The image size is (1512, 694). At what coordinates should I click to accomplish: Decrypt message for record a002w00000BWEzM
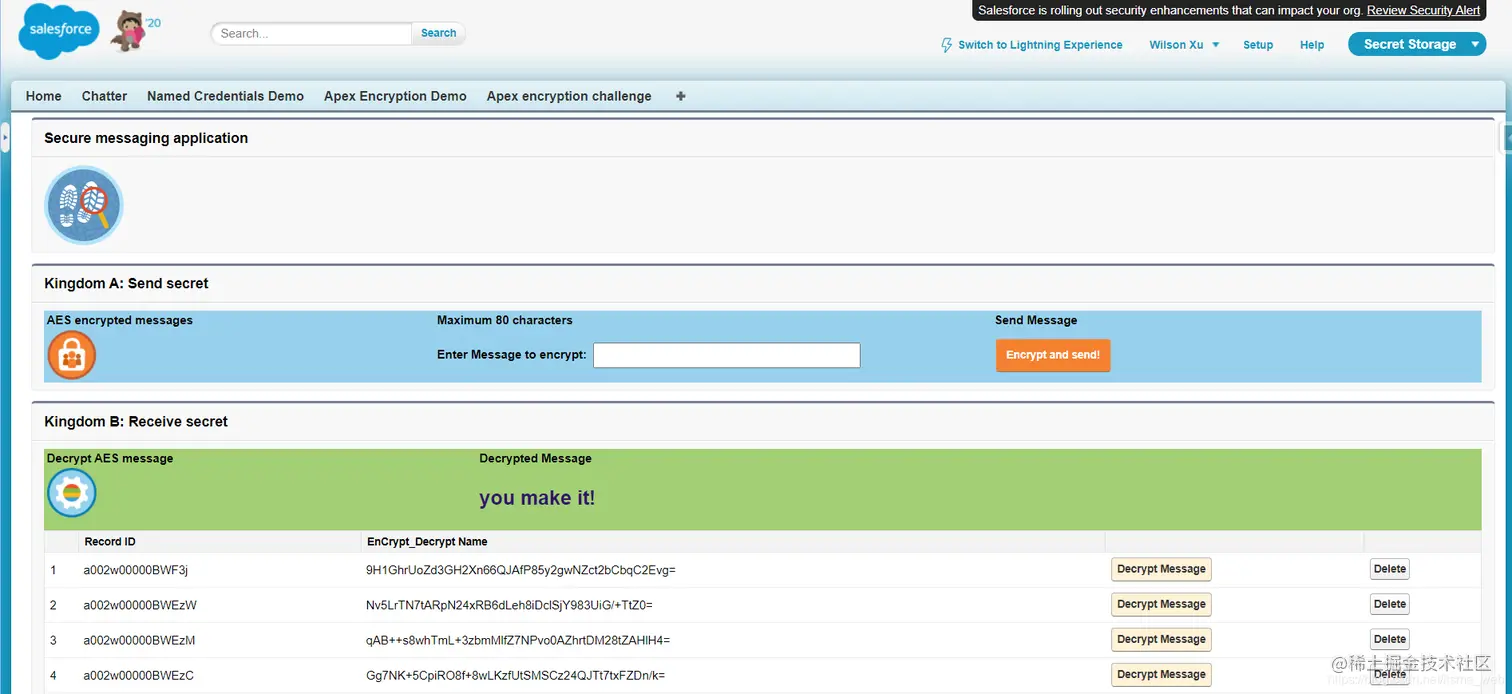1161,639
